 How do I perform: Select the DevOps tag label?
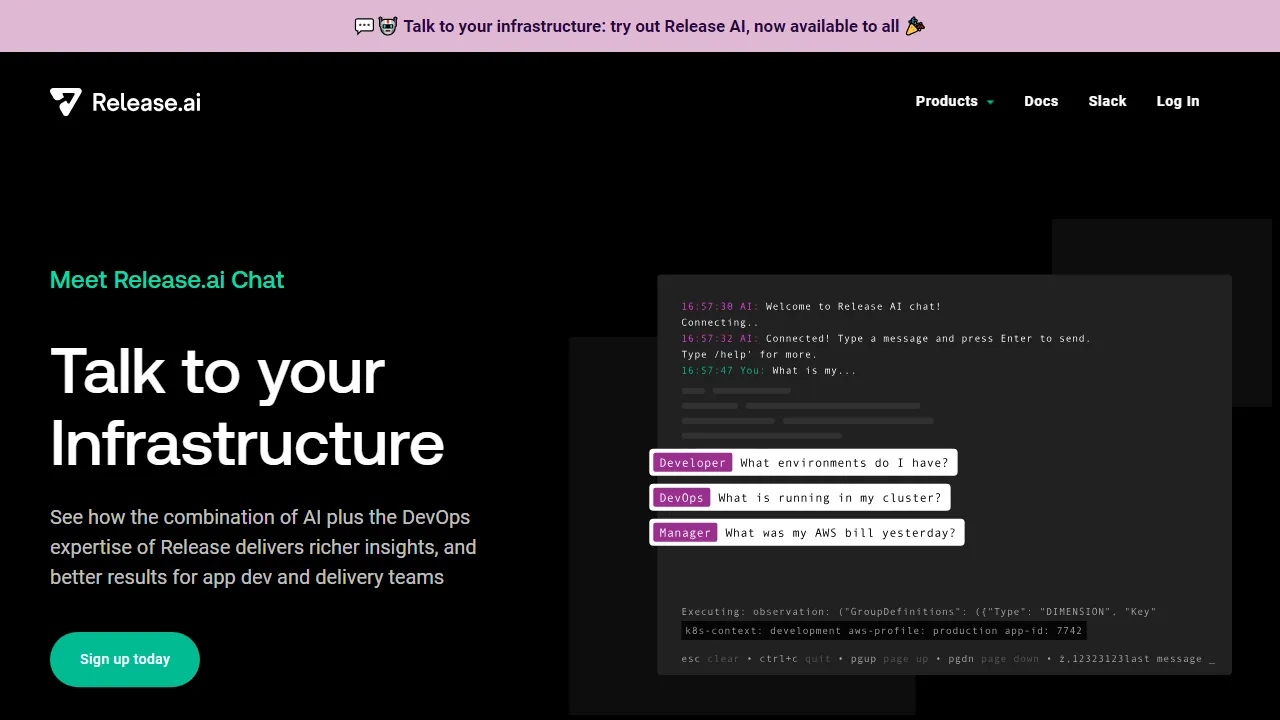681,497
